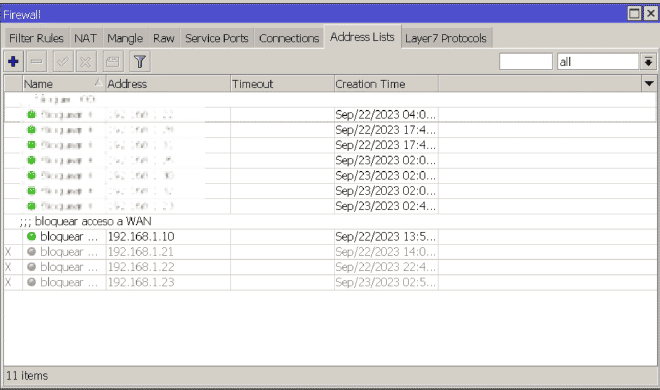Click the Disable X toolbar button

pyautogui.click(x=86, y=62)
